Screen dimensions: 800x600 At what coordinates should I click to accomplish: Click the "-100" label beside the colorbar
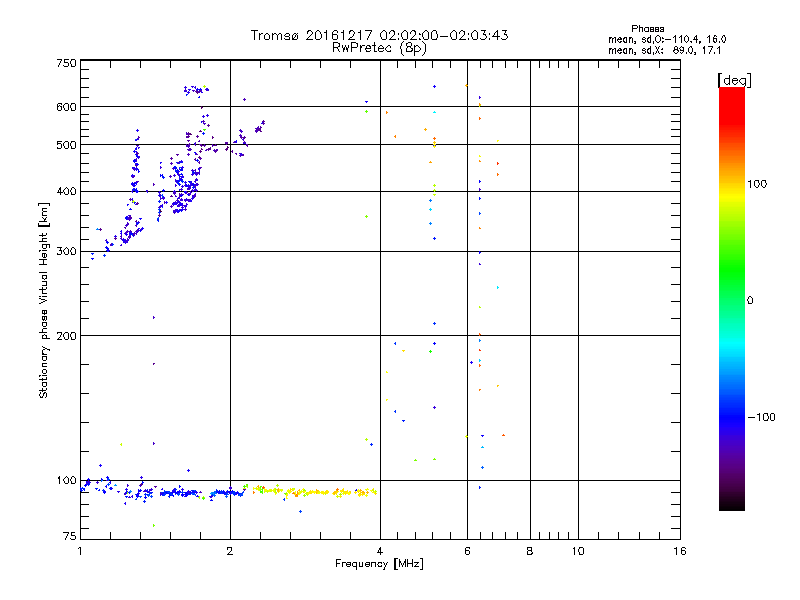(x=762, y=417)
